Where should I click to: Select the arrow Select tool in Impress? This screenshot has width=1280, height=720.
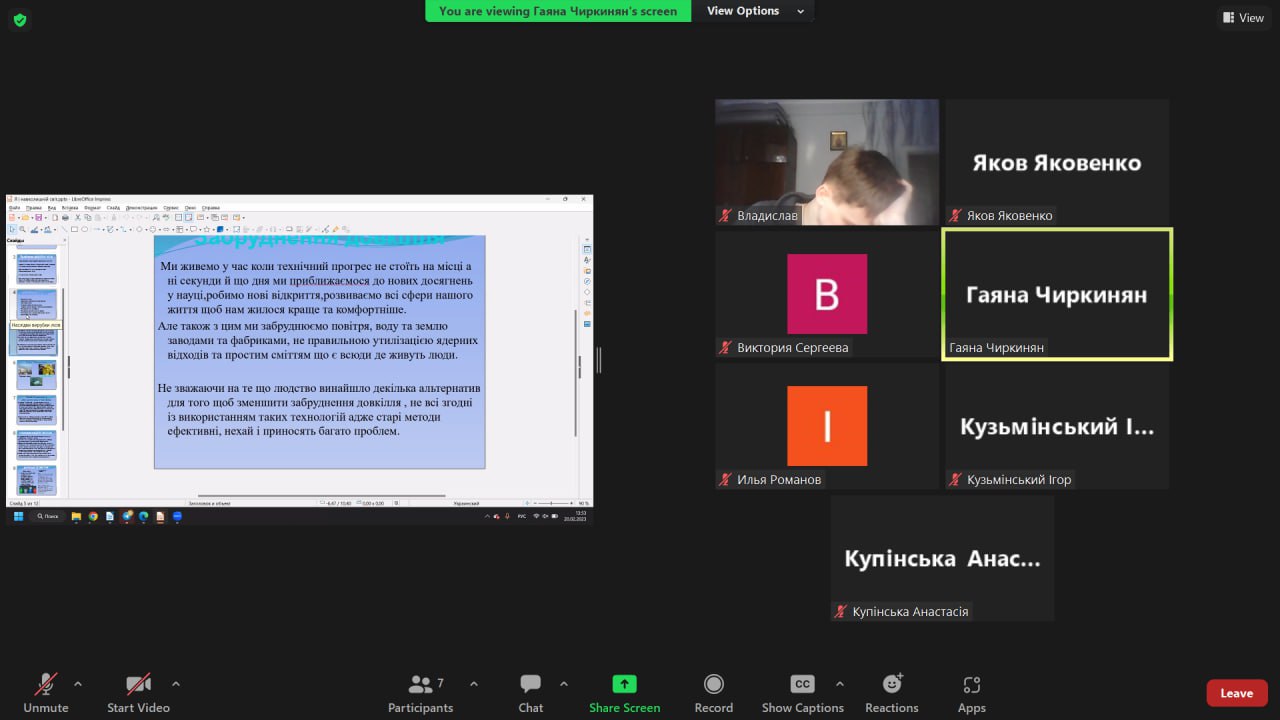[13, 229]
